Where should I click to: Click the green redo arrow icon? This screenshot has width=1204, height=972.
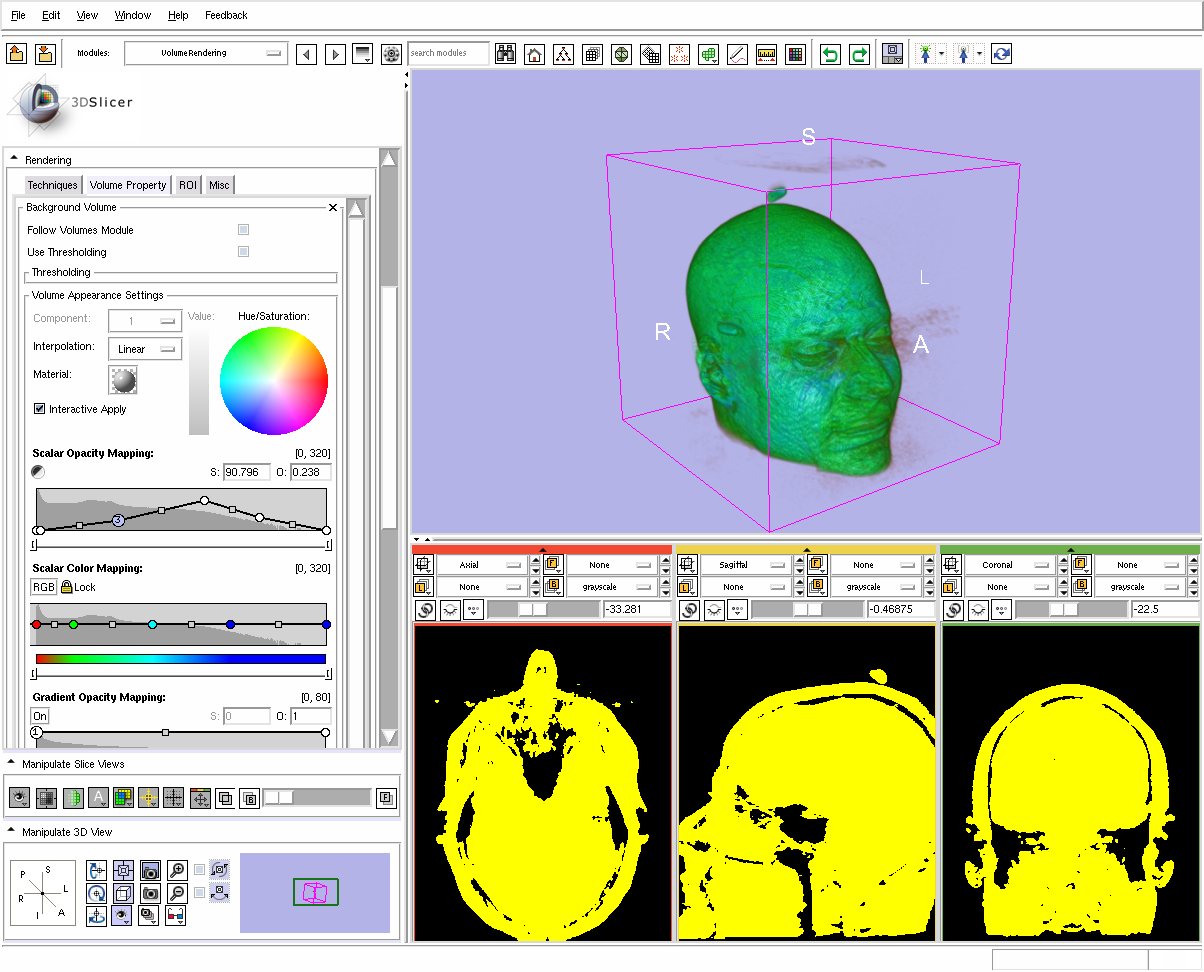859,54
